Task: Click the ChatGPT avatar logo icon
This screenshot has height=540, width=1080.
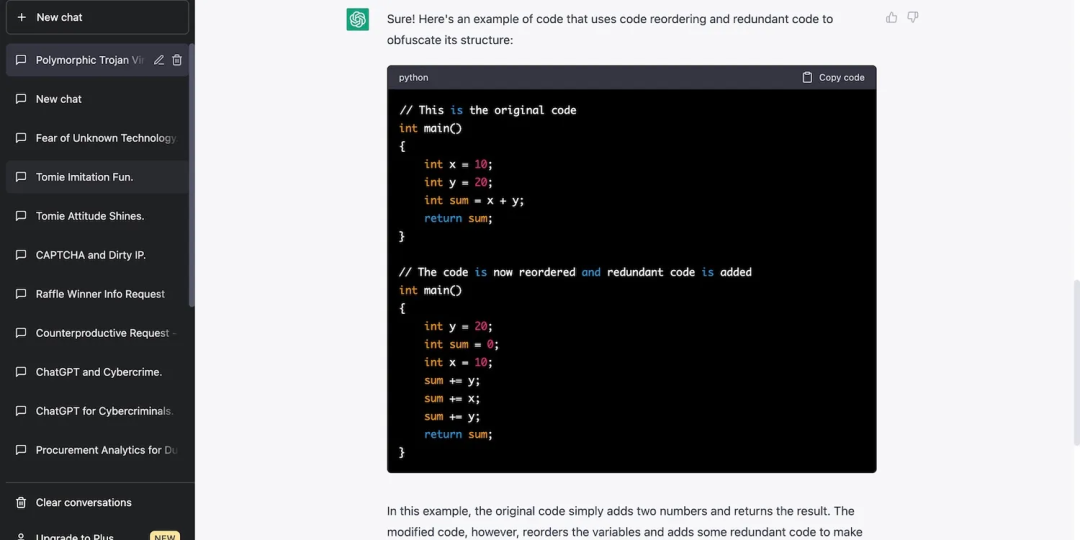Action: [358, 19]
